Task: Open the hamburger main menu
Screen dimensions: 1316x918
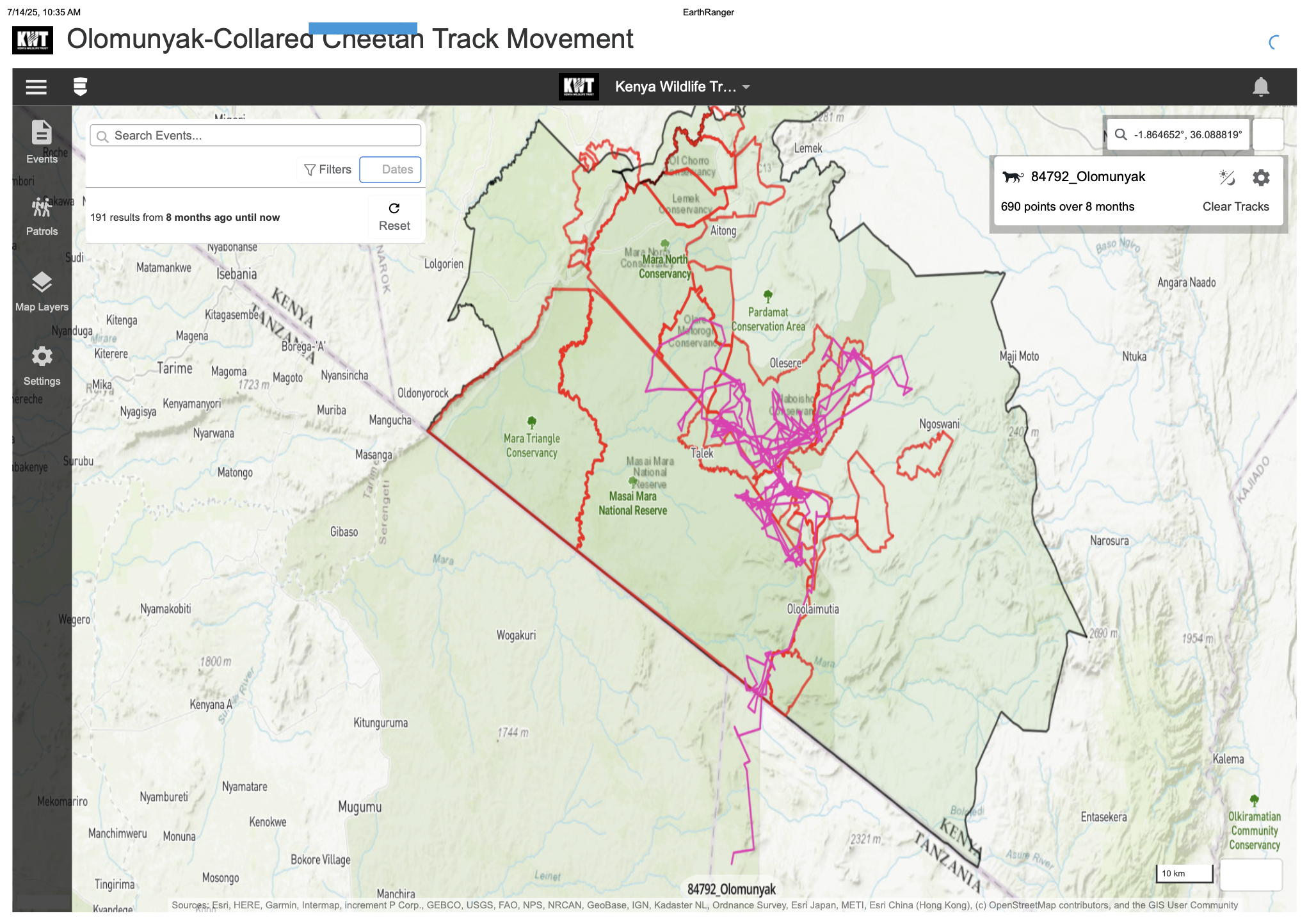Action: click(36, 86)
